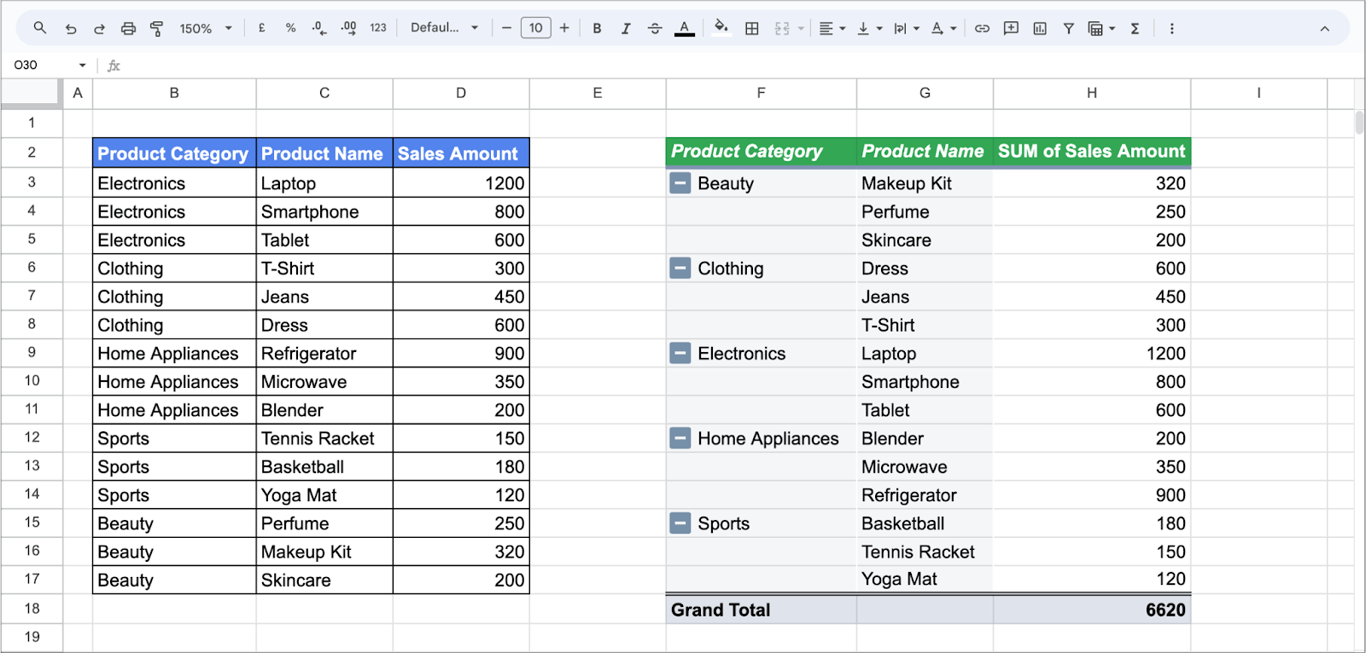The width and height of the screenshot is (1366, 653).
Task: Open the search menus magnifier tool
Action: (x=40, y=28)
